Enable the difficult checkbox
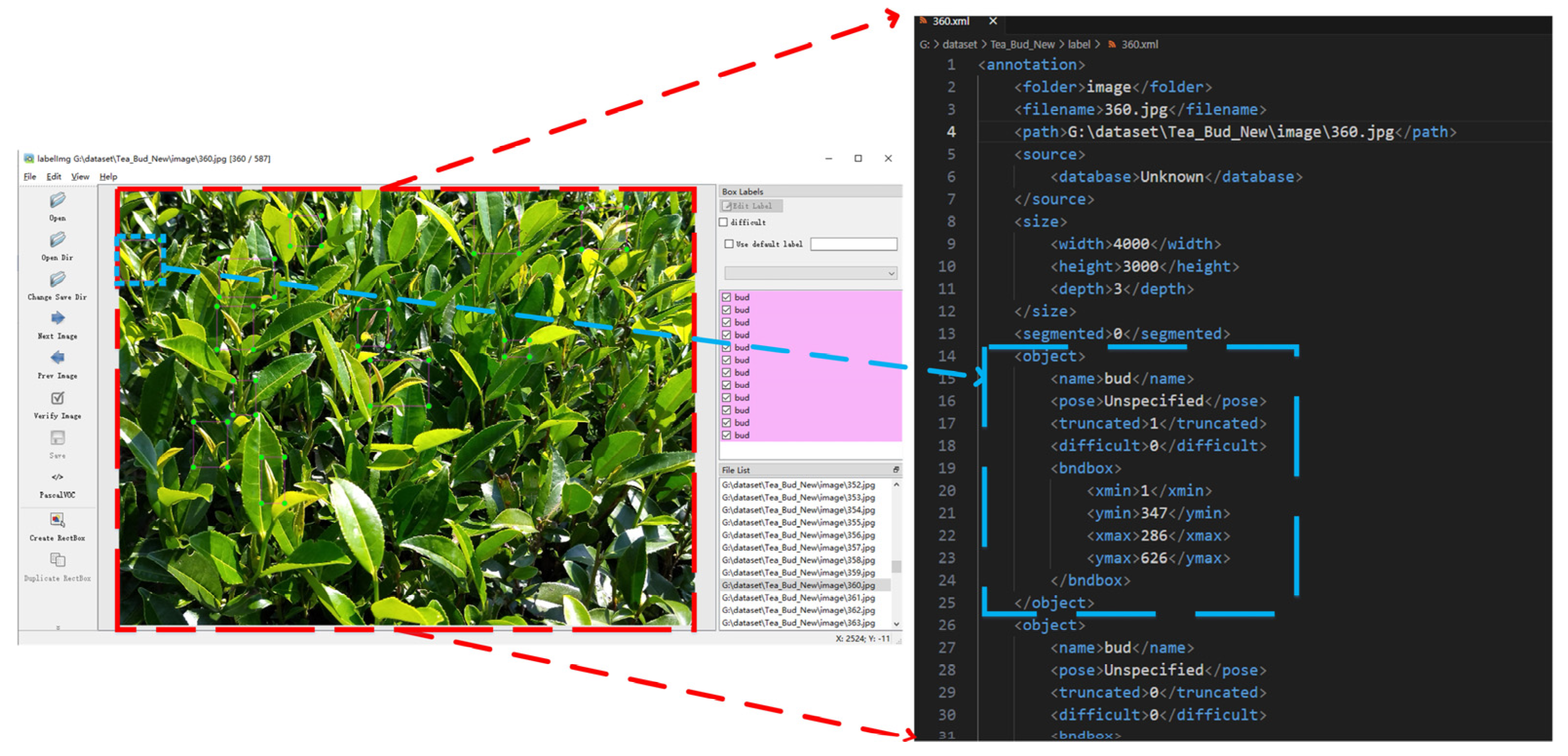Screen dimensions: 1568x756 (724, 222)
